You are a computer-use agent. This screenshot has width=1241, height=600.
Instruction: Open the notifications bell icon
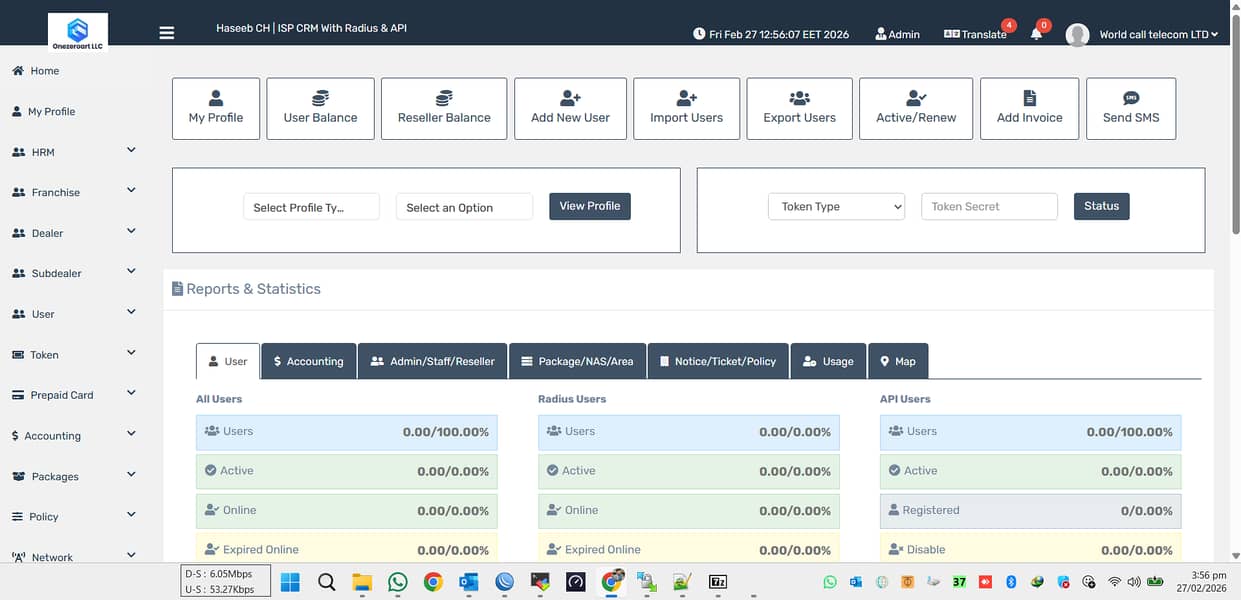pyautogui.click(x=1036, y=34)
